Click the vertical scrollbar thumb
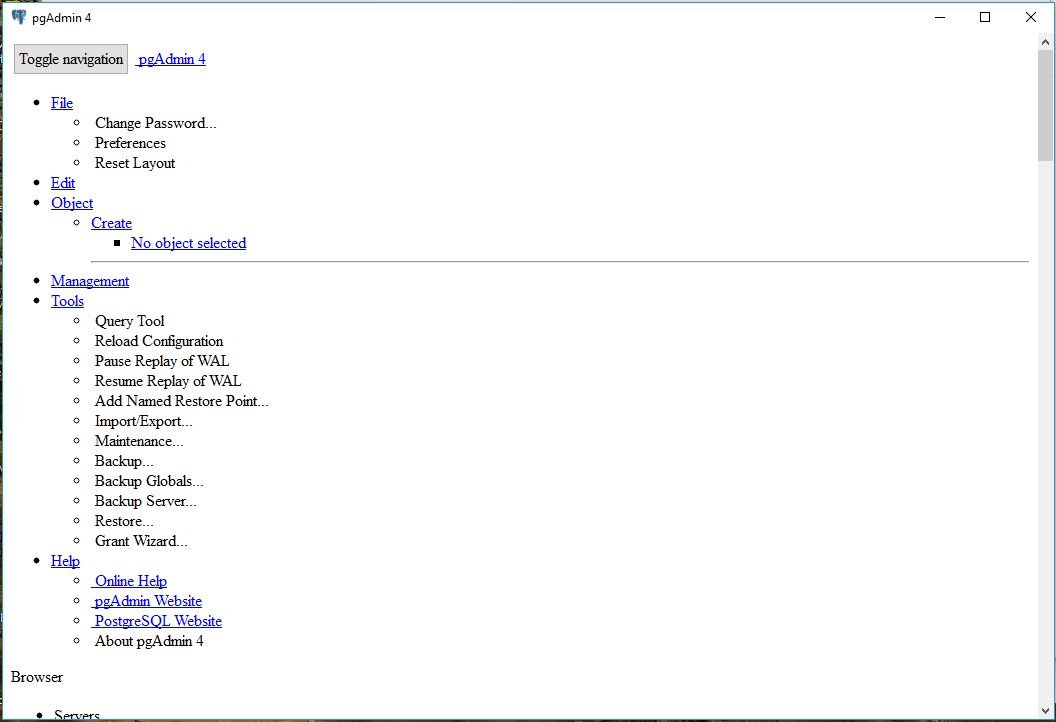 coord(1045,105)
